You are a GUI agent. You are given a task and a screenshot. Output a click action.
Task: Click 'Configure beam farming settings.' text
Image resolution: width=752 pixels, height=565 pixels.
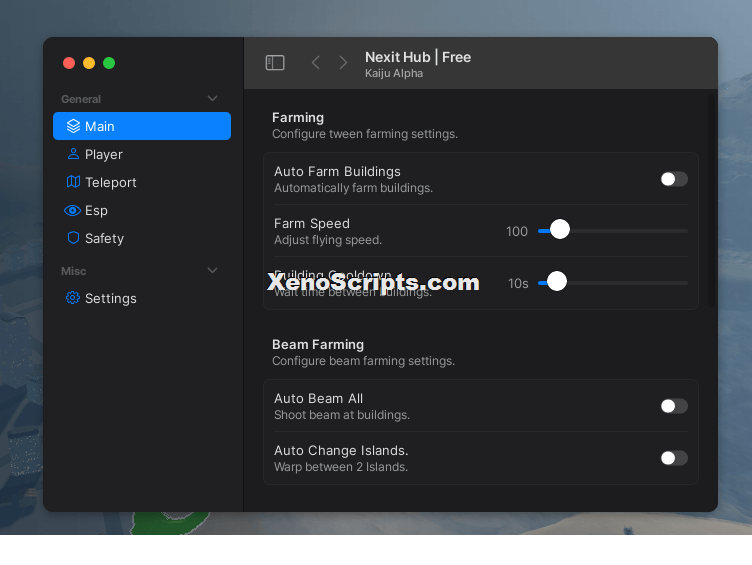pyautogui.click(x=363, y=361)
